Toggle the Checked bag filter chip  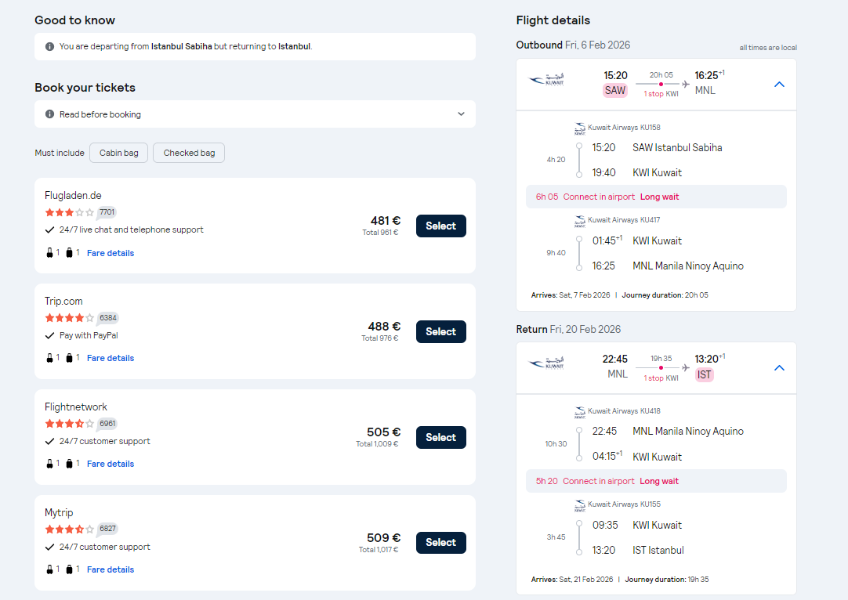point(189,153)
